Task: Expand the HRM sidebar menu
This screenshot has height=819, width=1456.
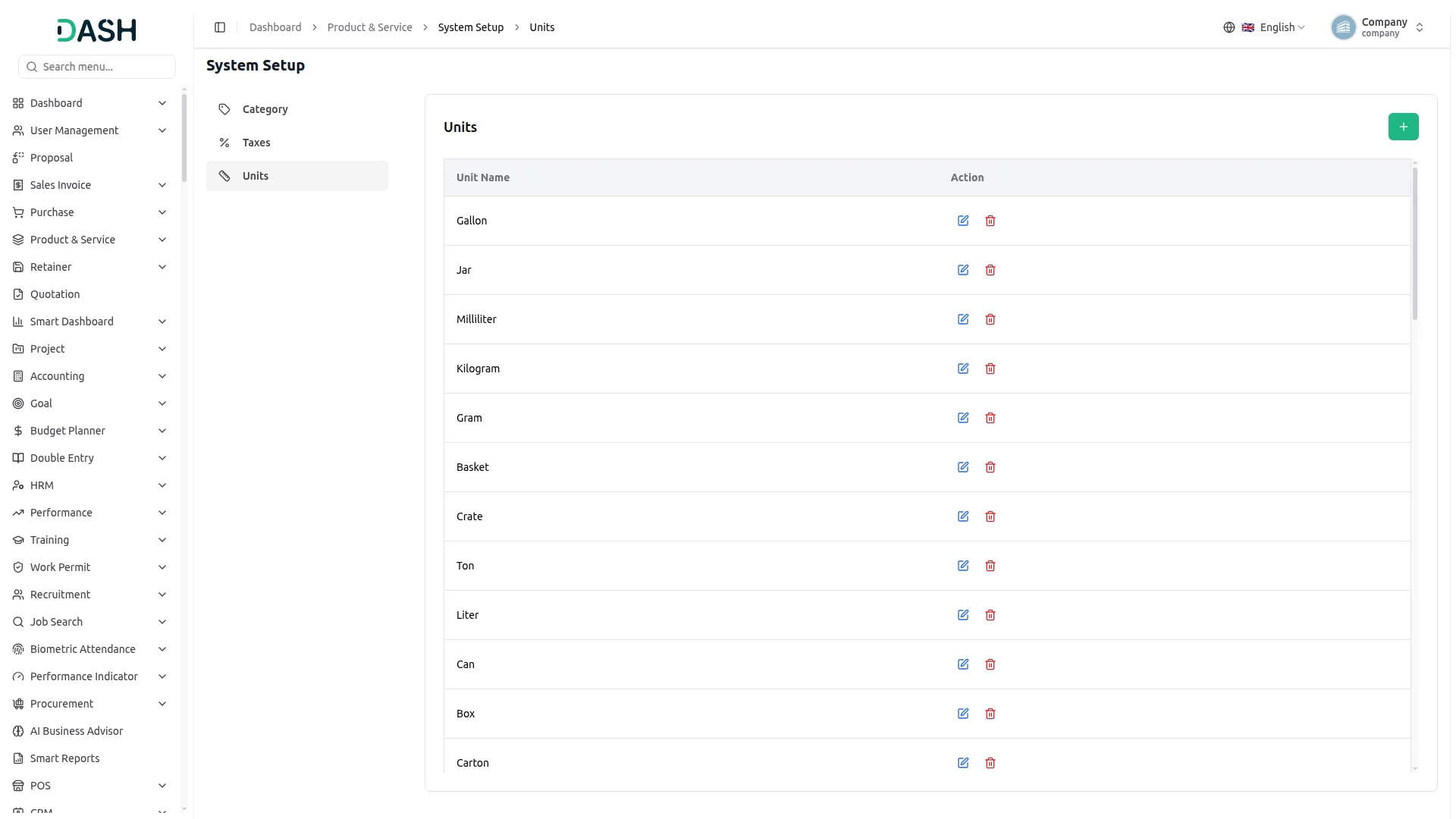Action: [x=90, y=485]
